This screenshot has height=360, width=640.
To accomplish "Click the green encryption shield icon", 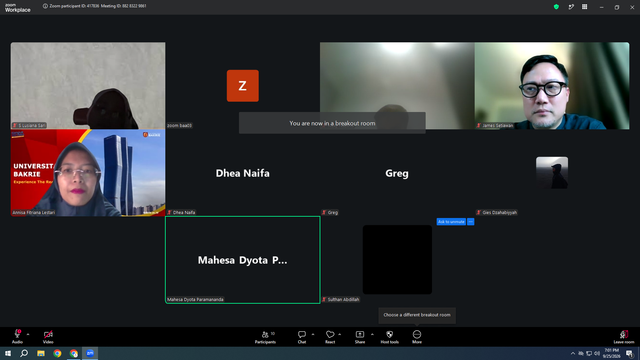I will click(556, 7).
